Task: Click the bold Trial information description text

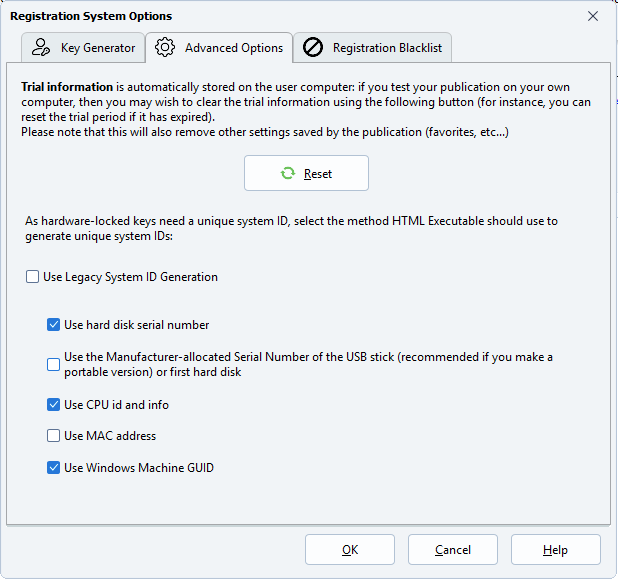Action: click(x=66, y=88)
